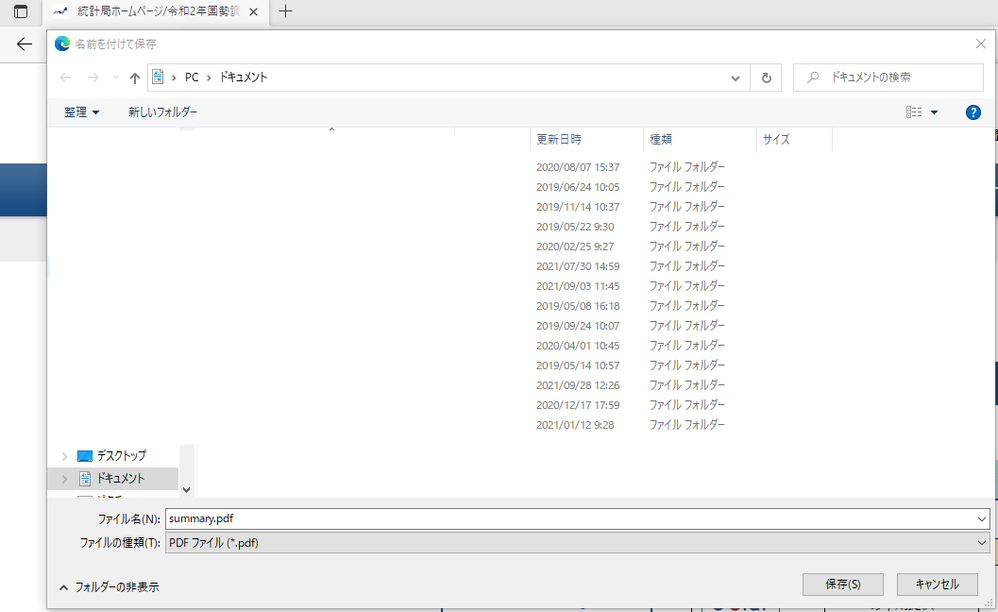Select the folder dated 2019/09/24 10:07
This screenshot has height=612, width=998.
click(577, 326)
